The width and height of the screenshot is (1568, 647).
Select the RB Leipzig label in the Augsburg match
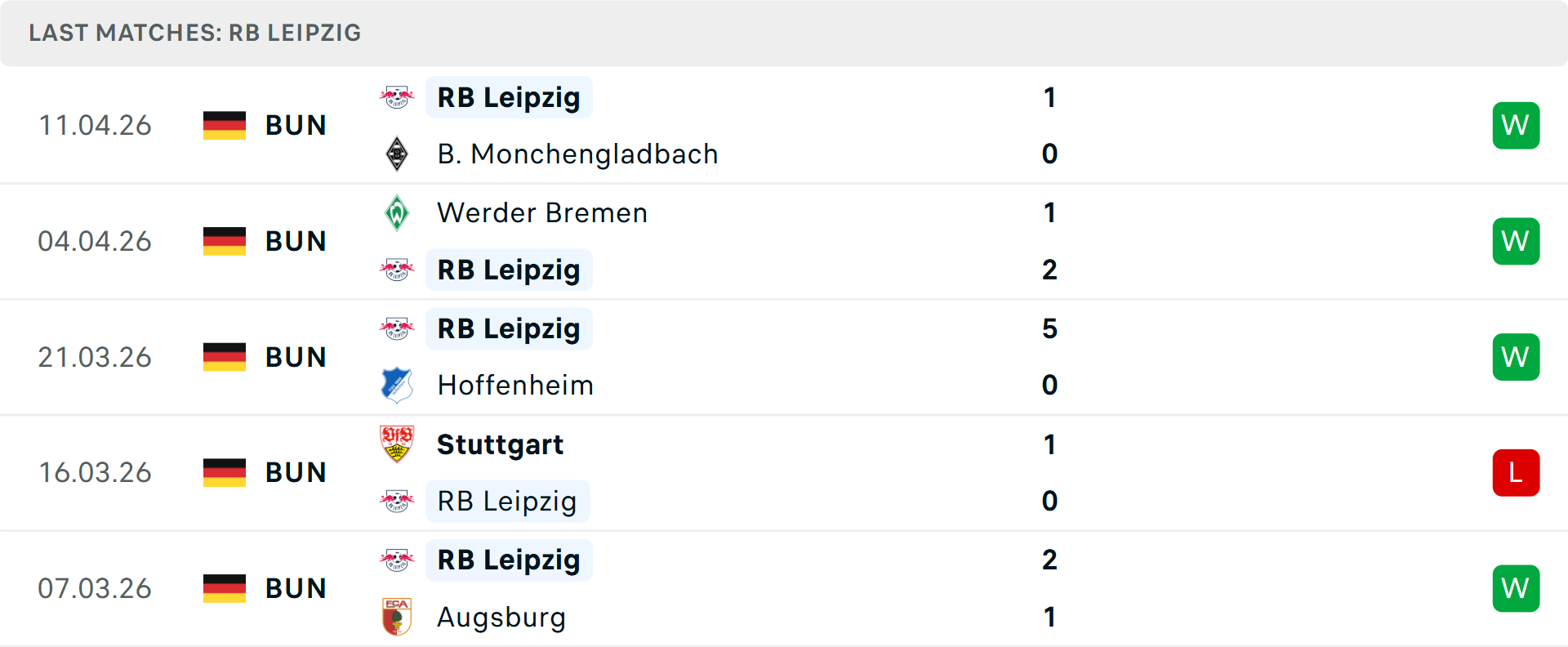508,560
